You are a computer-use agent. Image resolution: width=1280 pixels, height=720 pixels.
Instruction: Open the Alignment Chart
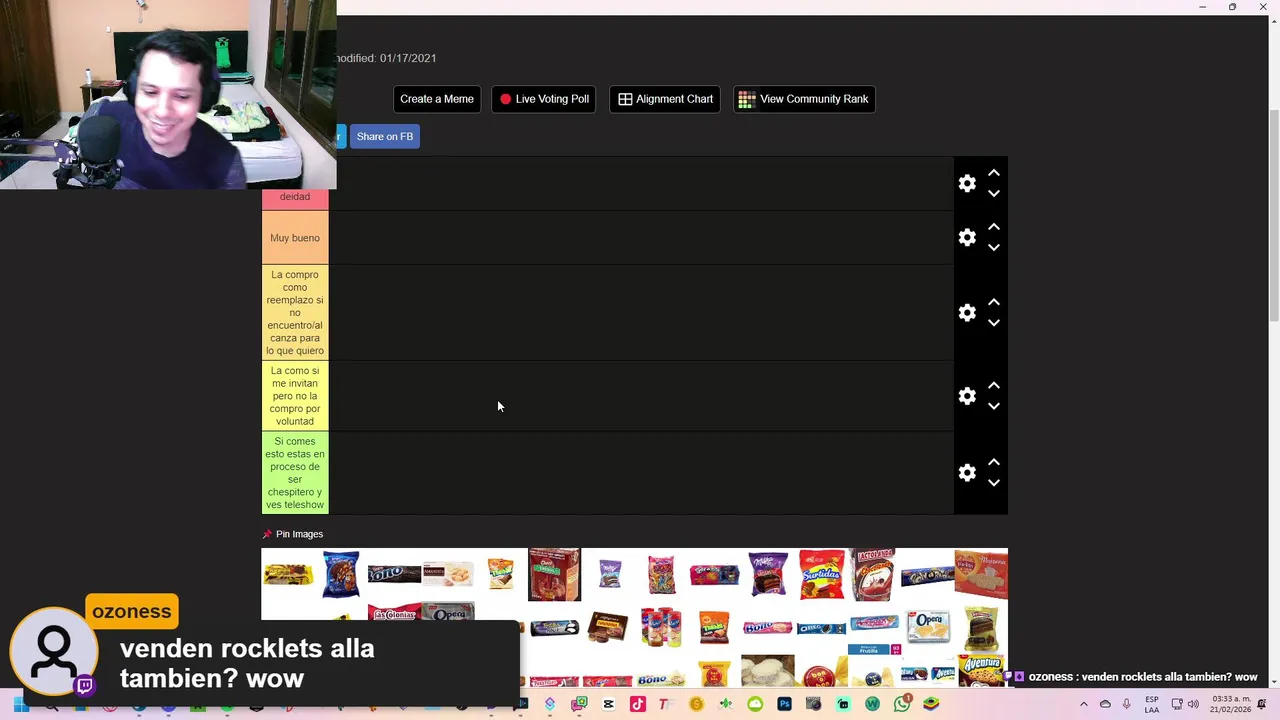click(665, 99)
